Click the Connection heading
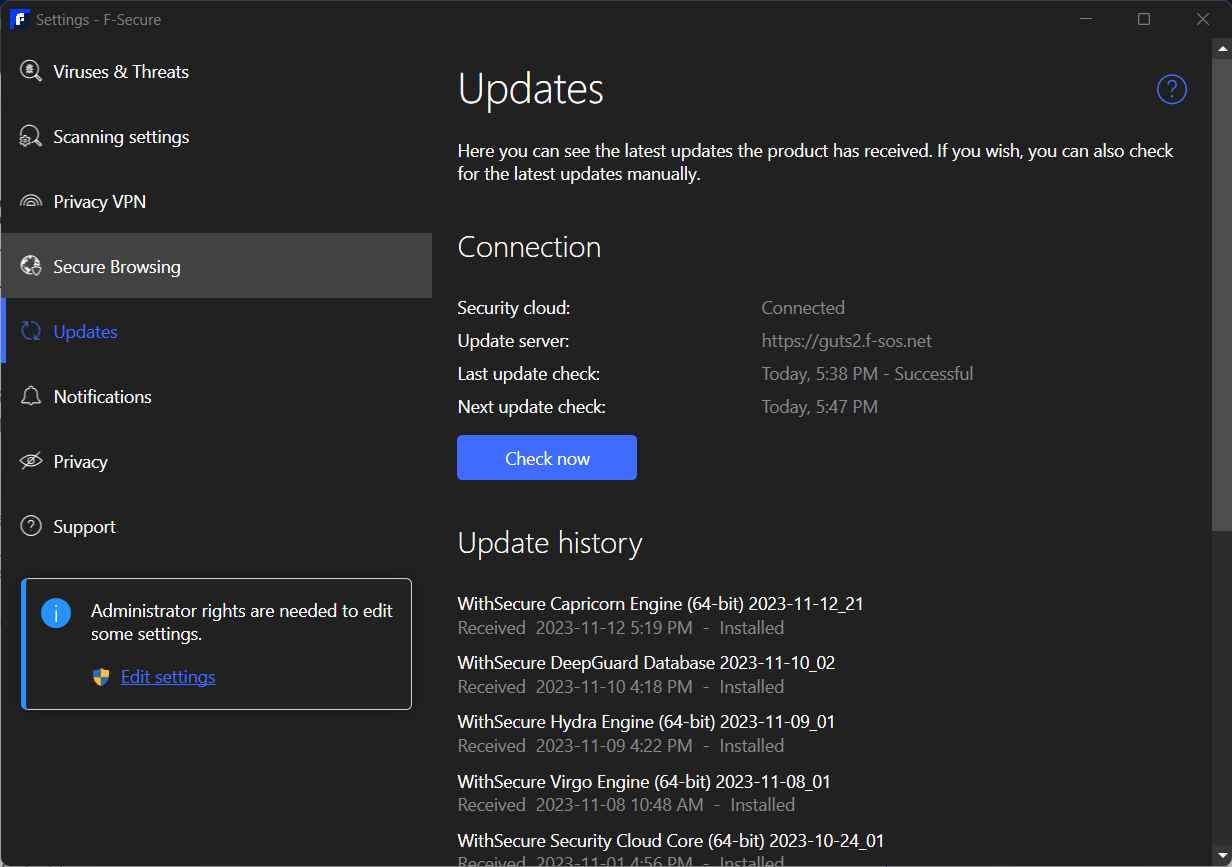Image resolution: width=1232 pixels, height=867 pixels. pyautogui.click(x=529, y=247)
